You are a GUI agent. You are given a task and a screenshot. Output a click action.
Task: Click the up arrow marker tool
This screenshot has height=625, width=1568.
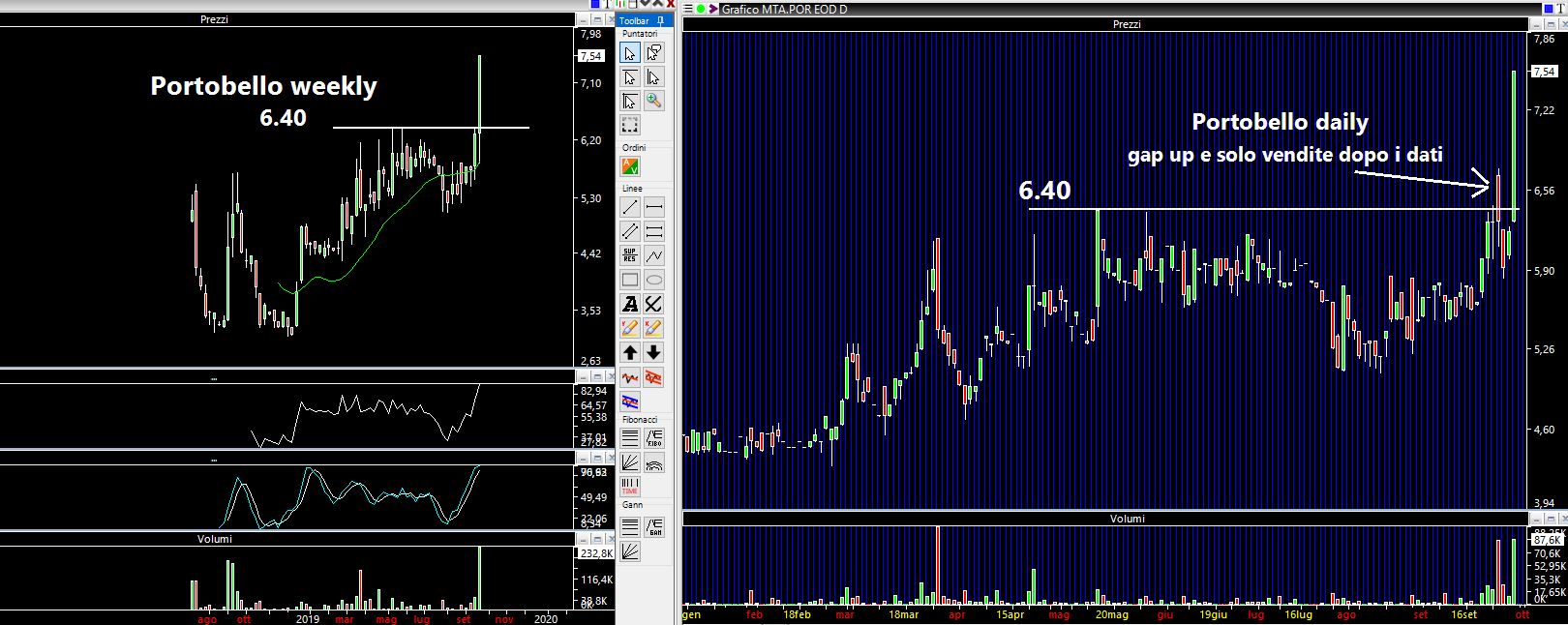tap(630, 352)
